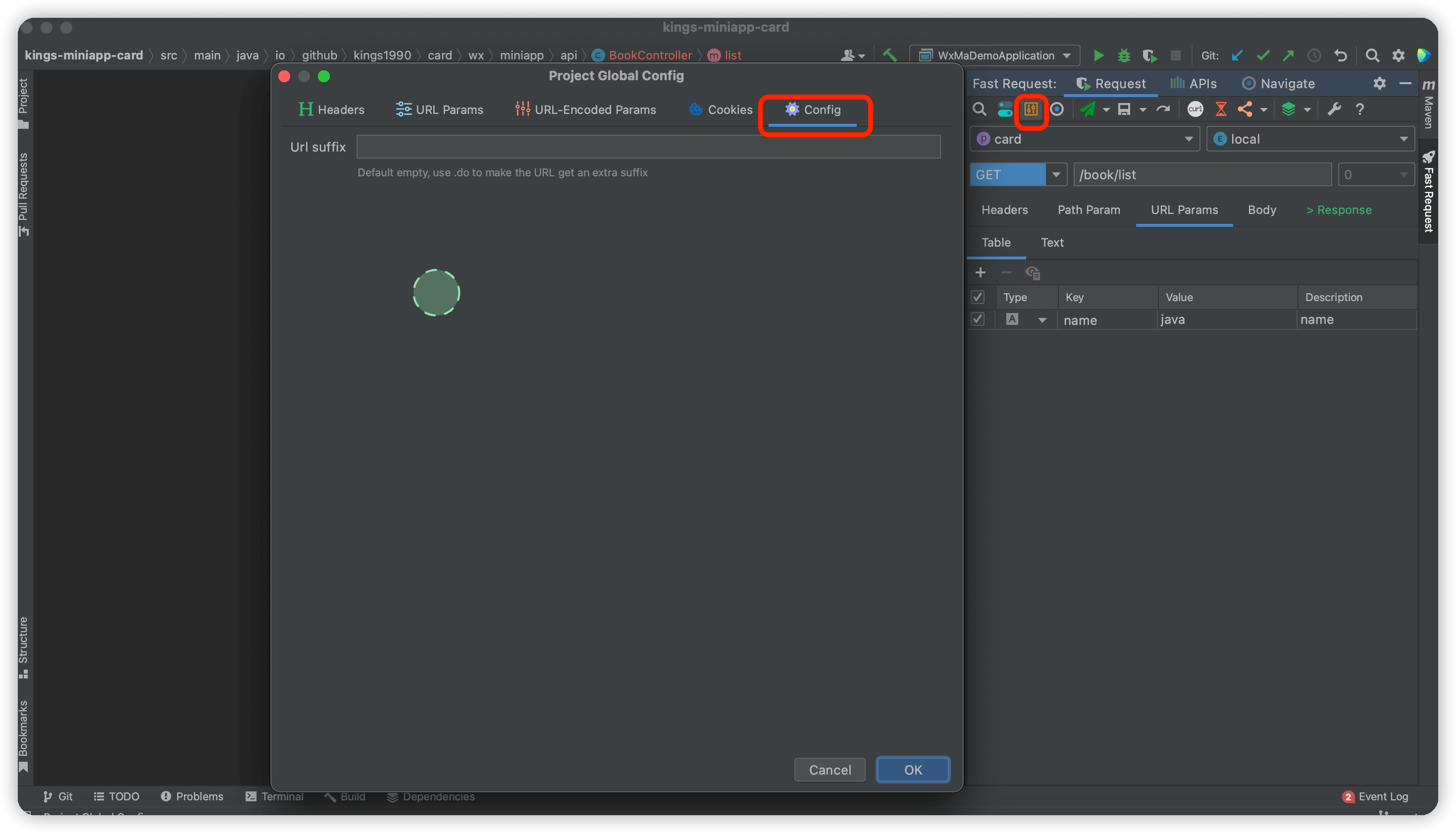The height and width of the screenshot is (833, 1456).
Task: Click the OK button
Action: click(x=913, y=770)
